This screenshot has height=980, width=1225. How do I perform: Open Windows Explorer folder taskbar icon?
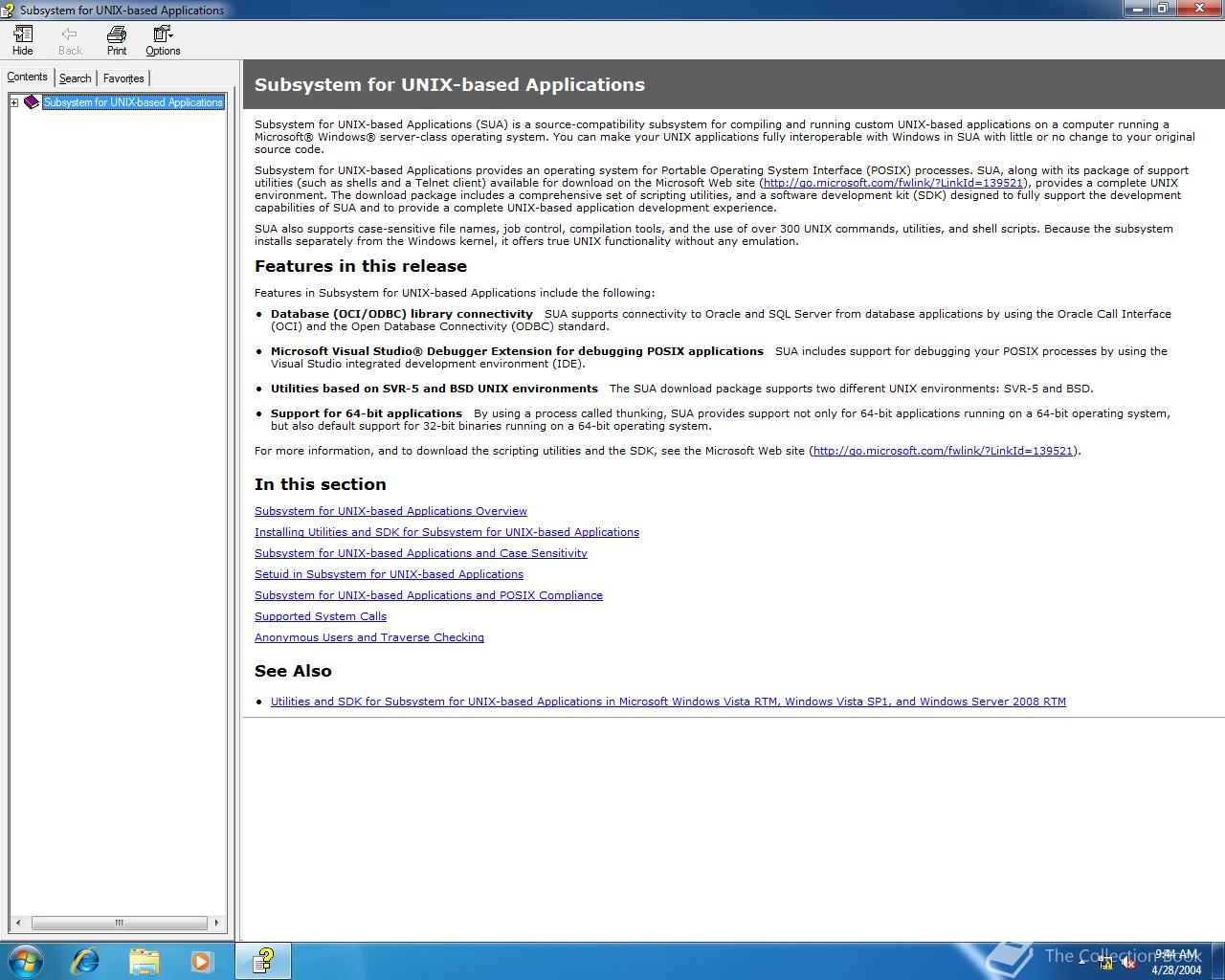click(x=145, y=960)
